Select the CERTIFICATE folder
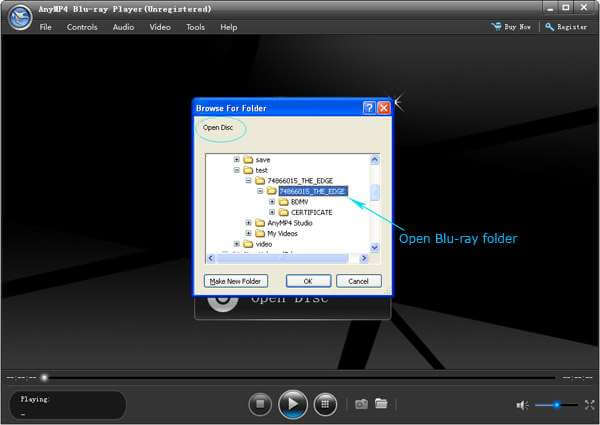The height and width of the screenshot is (425, 600). (311, 212)
